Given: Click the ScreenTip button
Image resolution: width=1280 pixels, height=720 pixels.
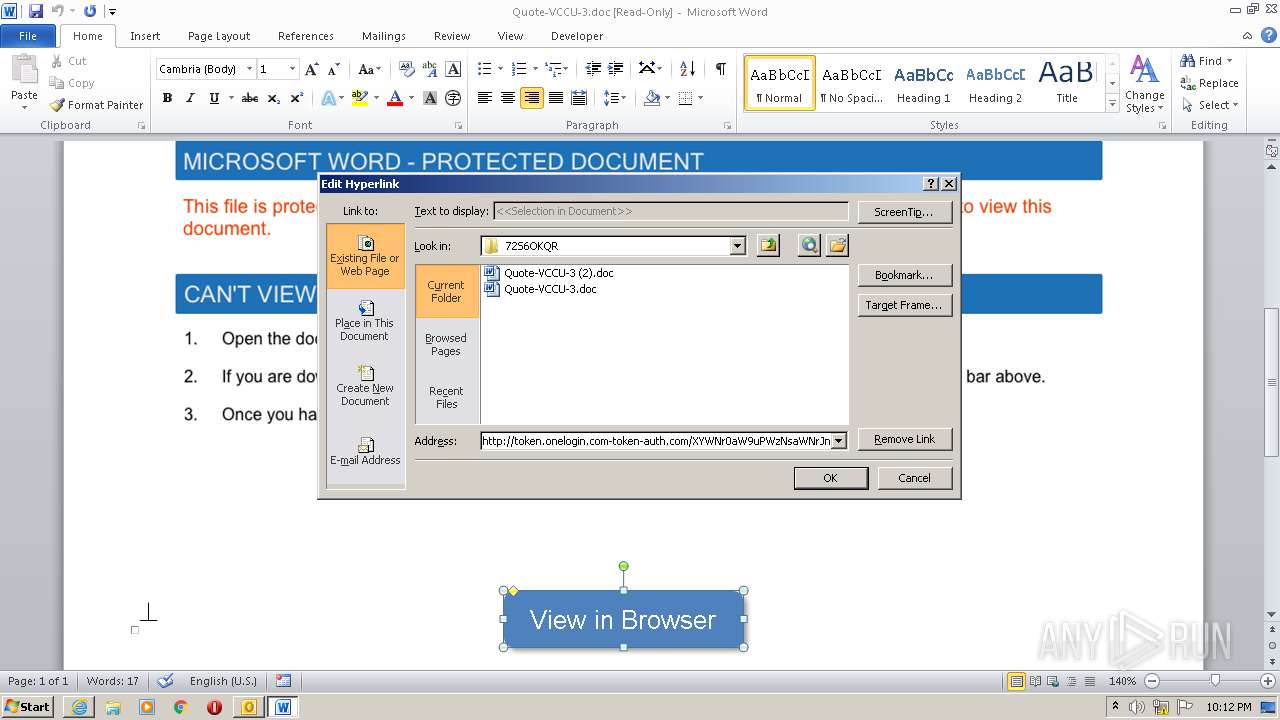Looking at the screenshot, I should (903, 212).
